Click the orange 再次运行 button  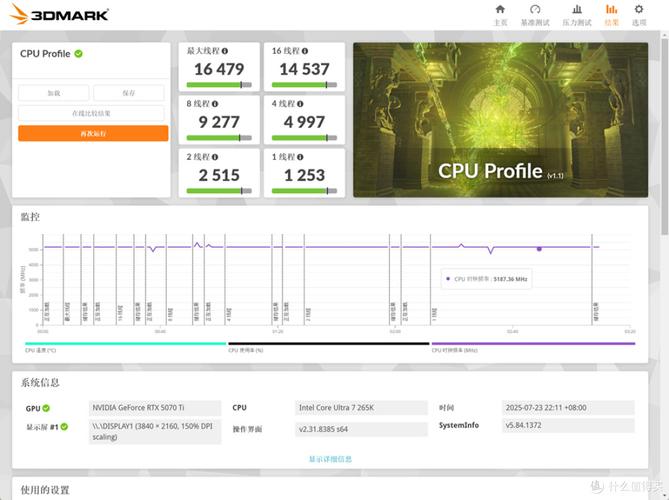coord(93,133)
